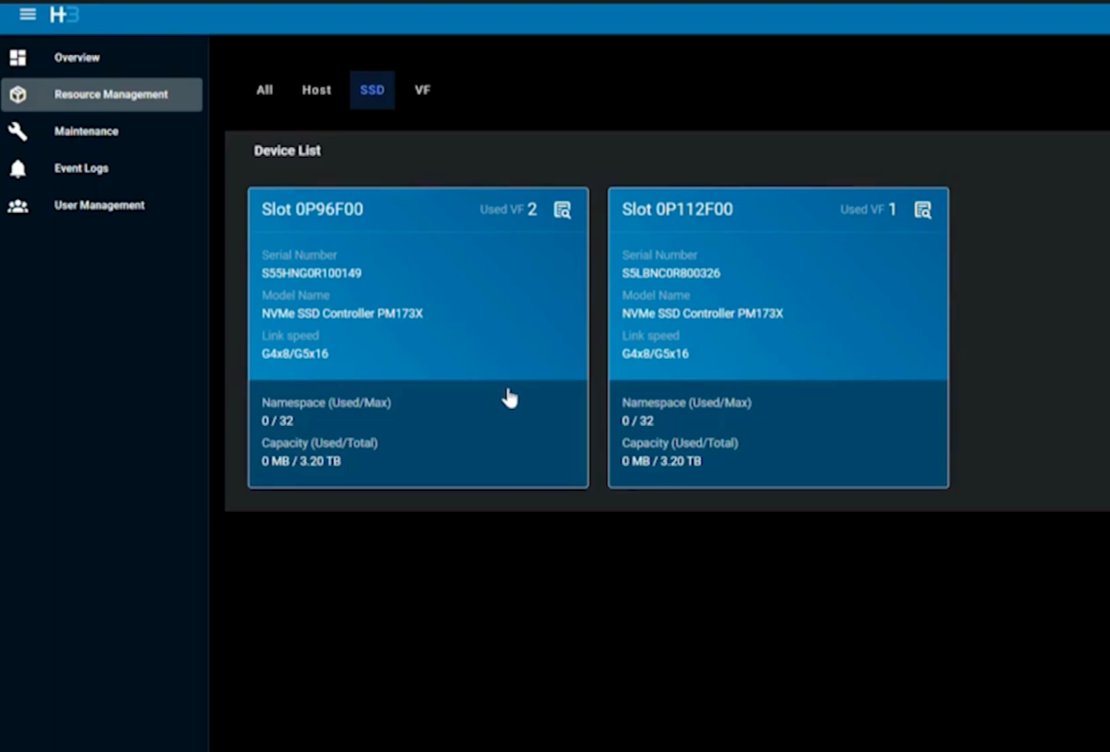The image size is (1110, 752).
Task: Click serial number S5LBNC0R800326
Action: (671, 273)
